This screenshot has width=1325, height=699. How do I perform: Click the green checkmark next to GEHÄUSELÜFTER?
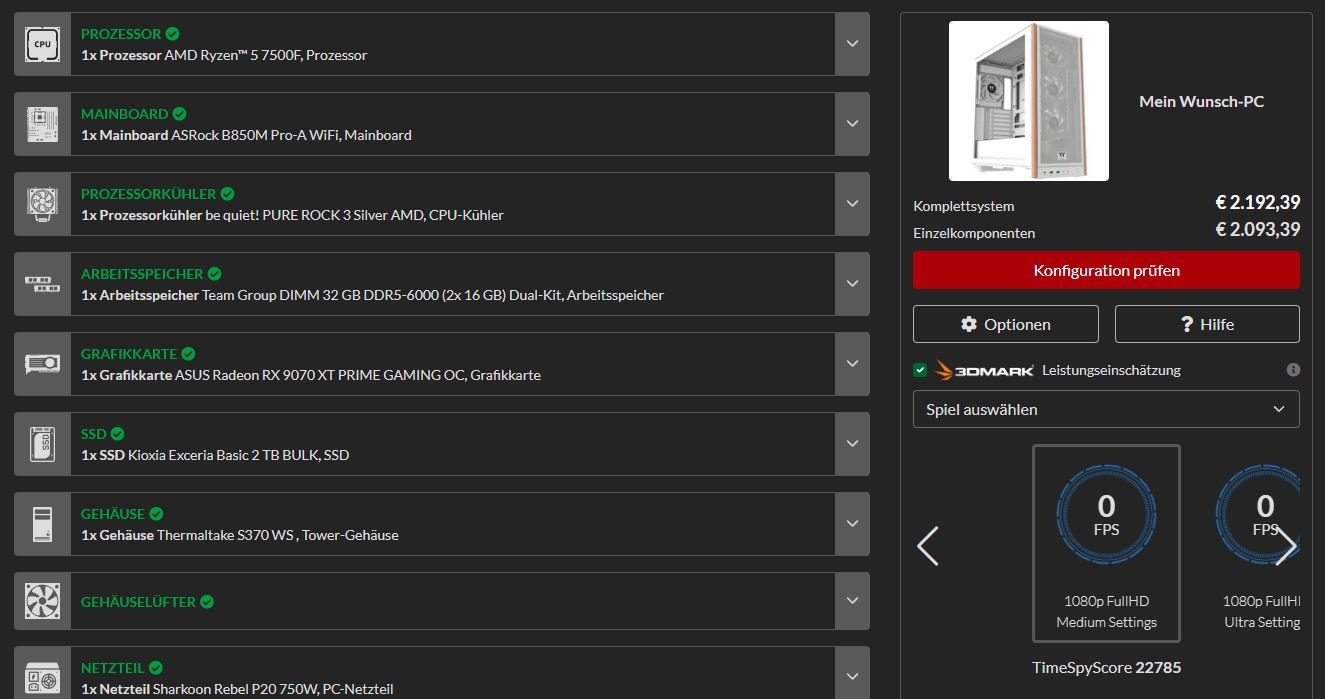[207, 602]
